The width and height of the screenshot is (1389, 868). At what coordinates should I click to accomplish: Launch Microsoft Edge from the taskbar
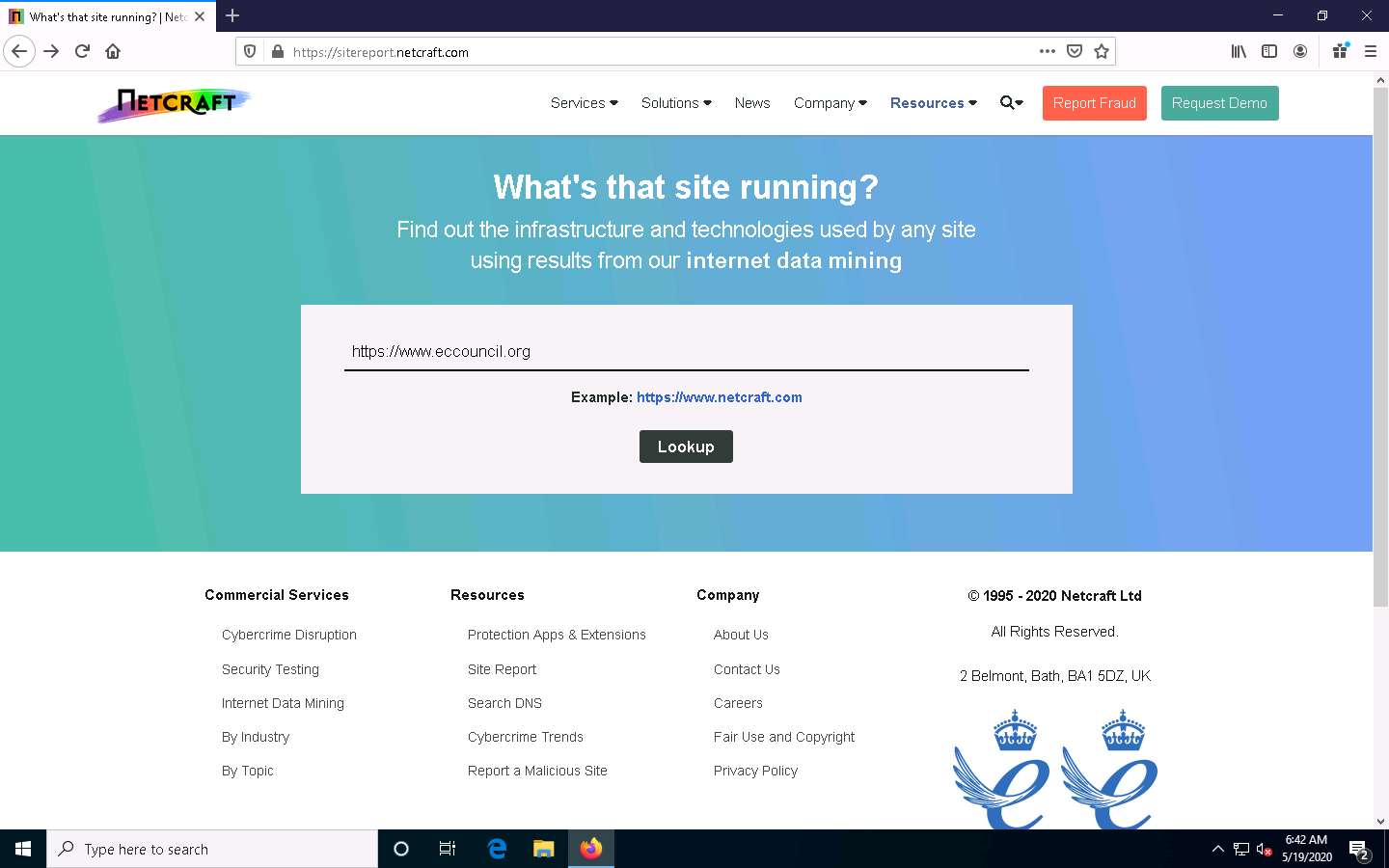click(x=497, y=849)
